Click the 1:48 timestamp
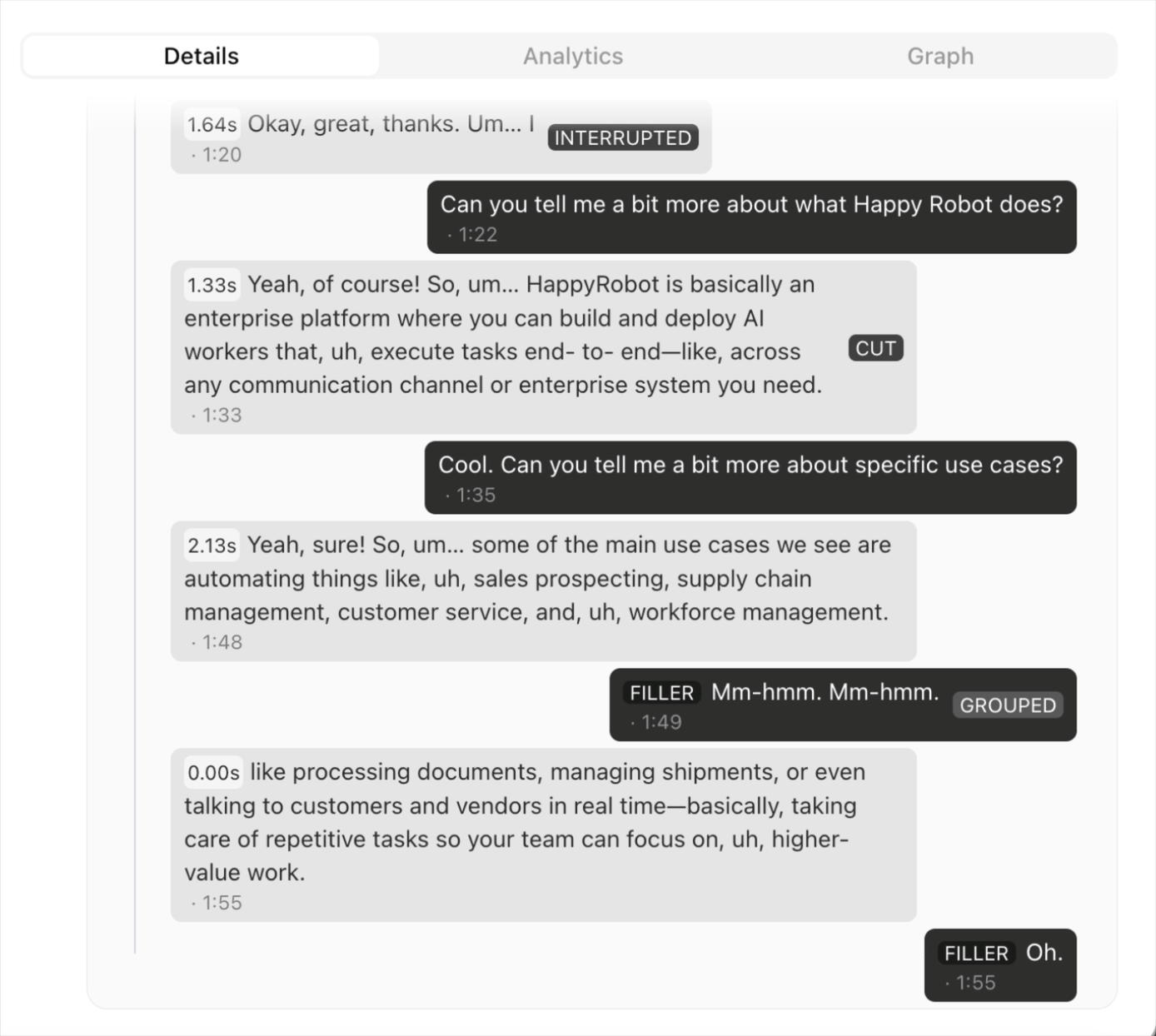Image resolution: width=1156 pixels, height=1036 pixels. [x=222, y=642]
